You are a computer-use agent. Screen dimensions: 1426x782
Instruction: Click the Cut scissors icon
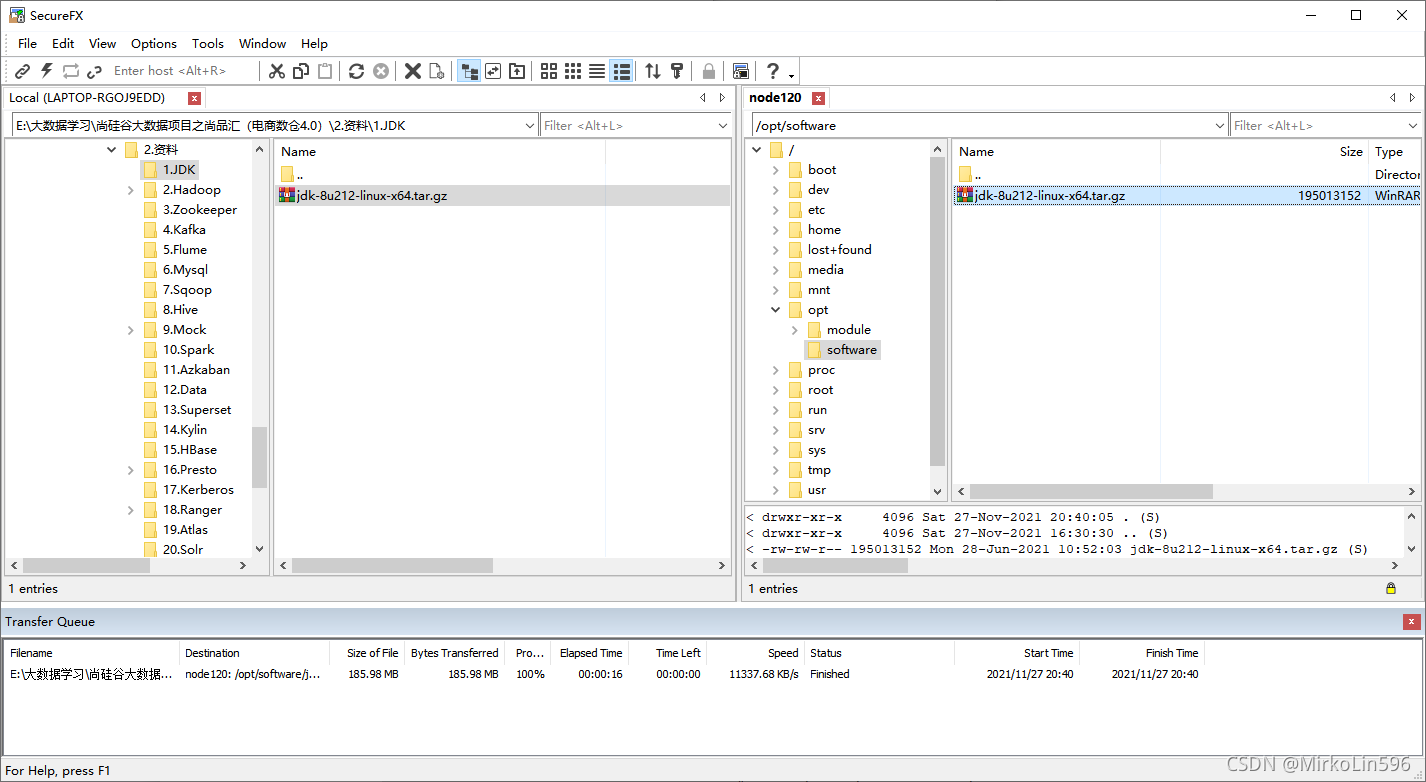click(277, 71)
